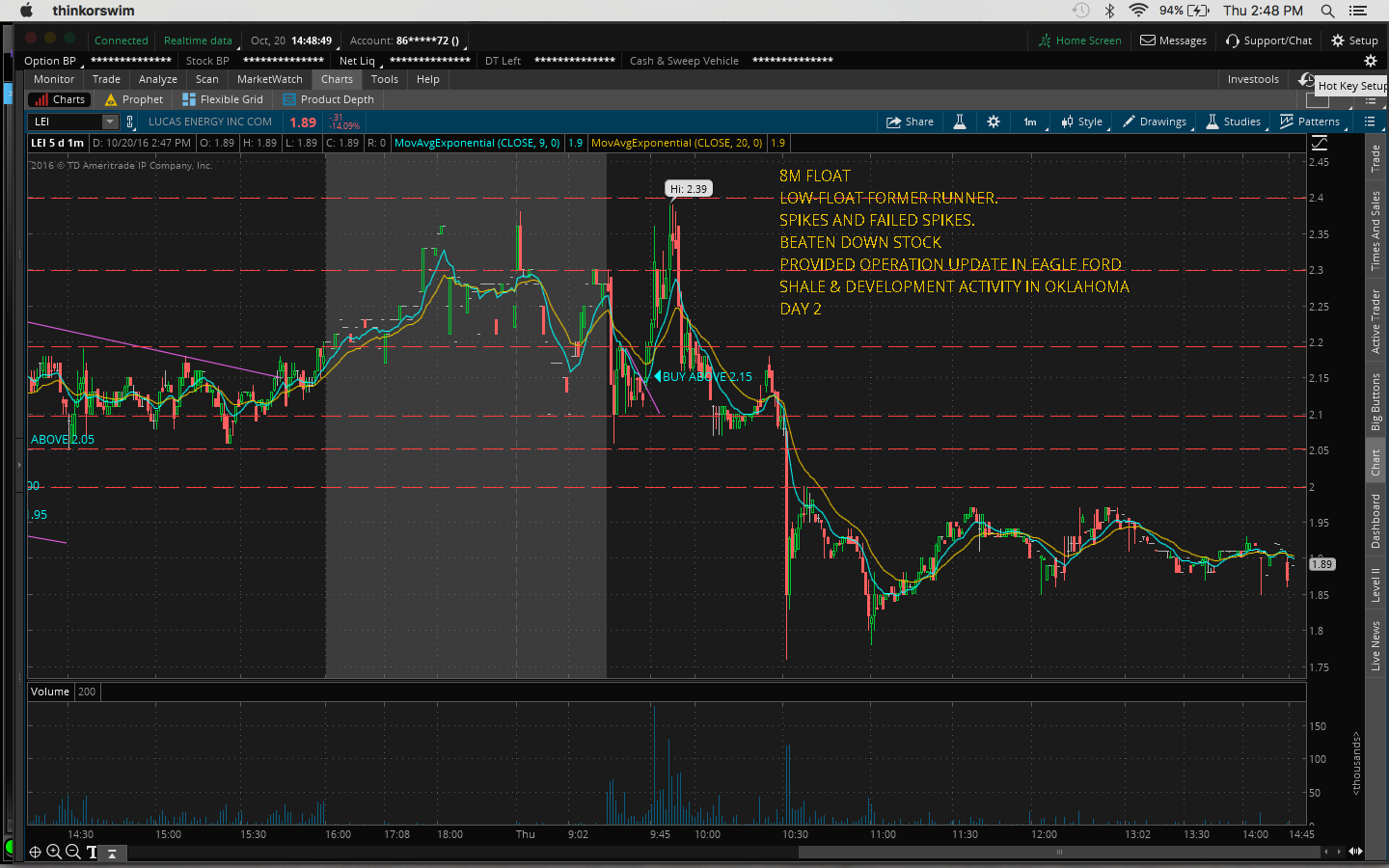1389x868 pixels.
Task: Click the flask icon next to Share
Action: (x=960, y=122)
